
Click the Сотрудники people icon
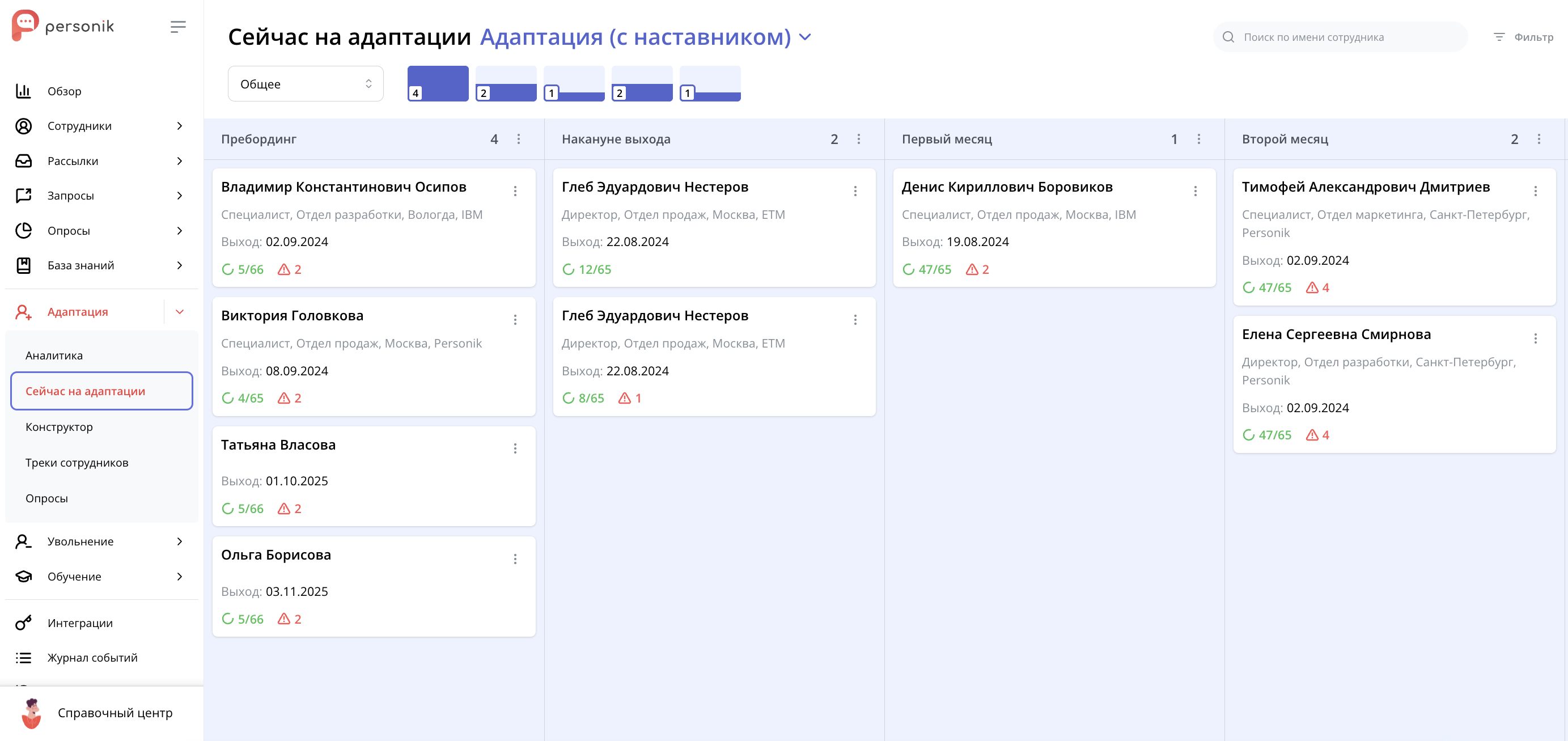click(23, 125)
